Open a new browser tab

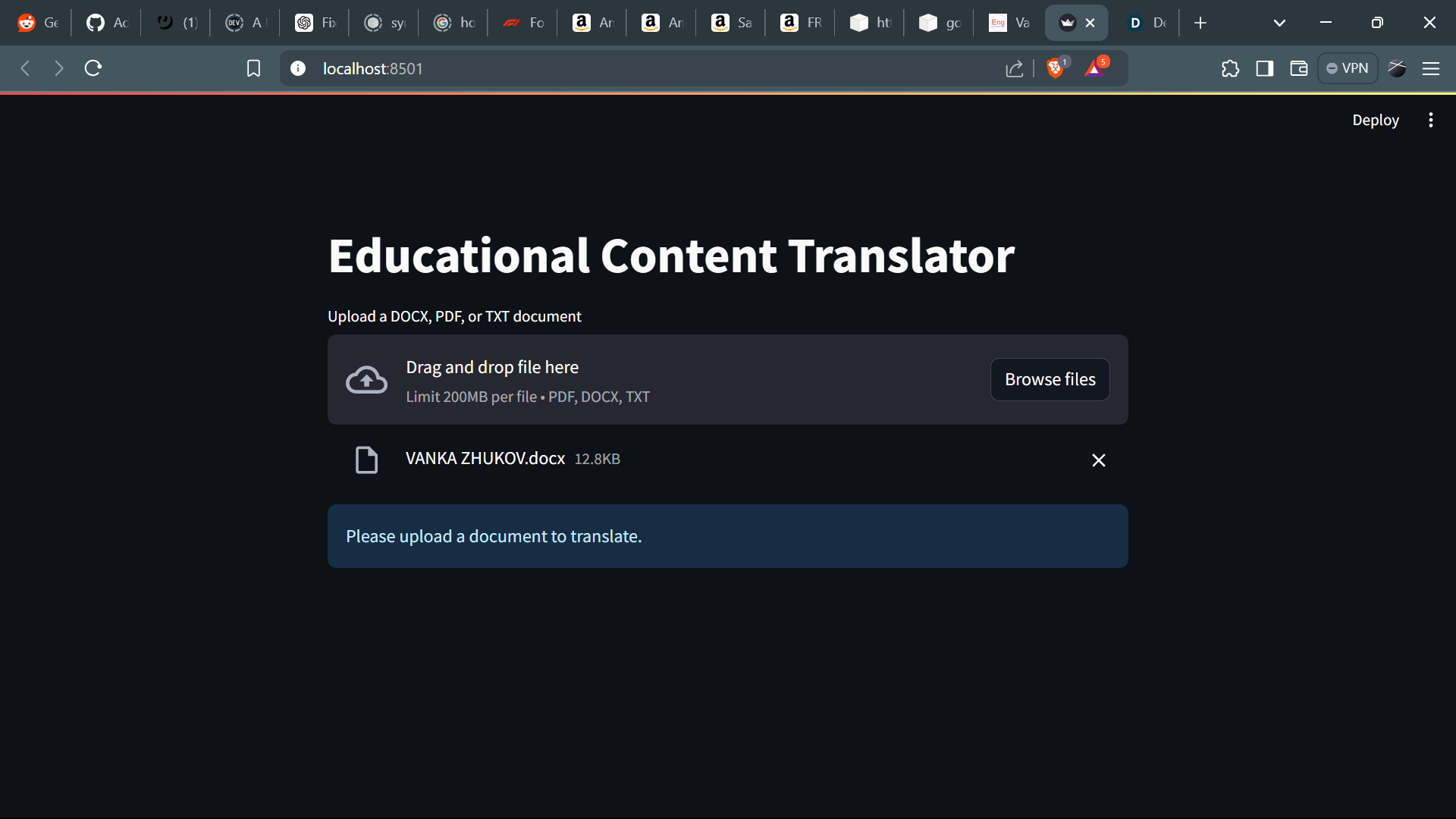click(x=1200, y=23)
